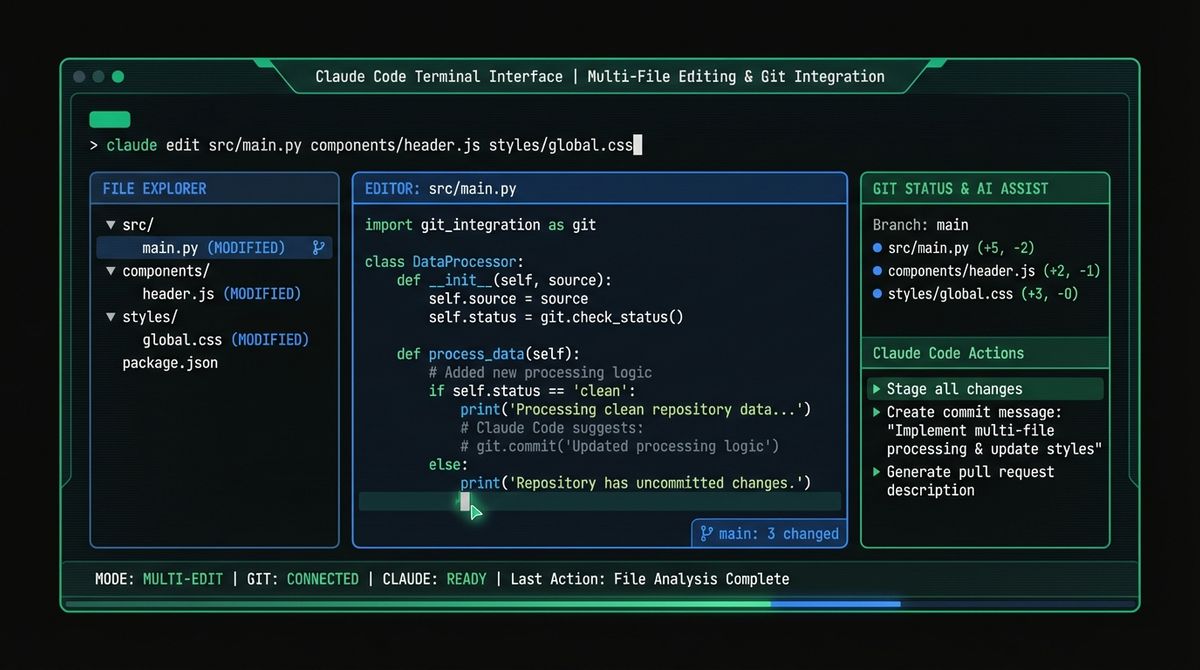Image resolution: width=1200 pixels, height=670 pixels.
Task: Click the FILE EXPLORER panel header
Action: click(x=214, y=188)
